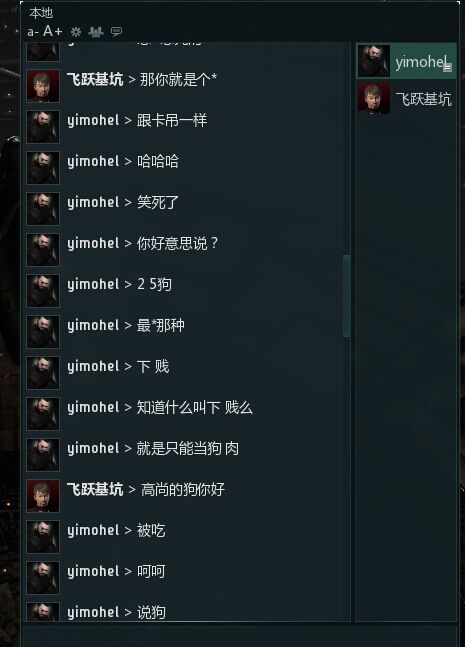Click 飞跃基坑 portrait in the member list

tap(373, 98)
